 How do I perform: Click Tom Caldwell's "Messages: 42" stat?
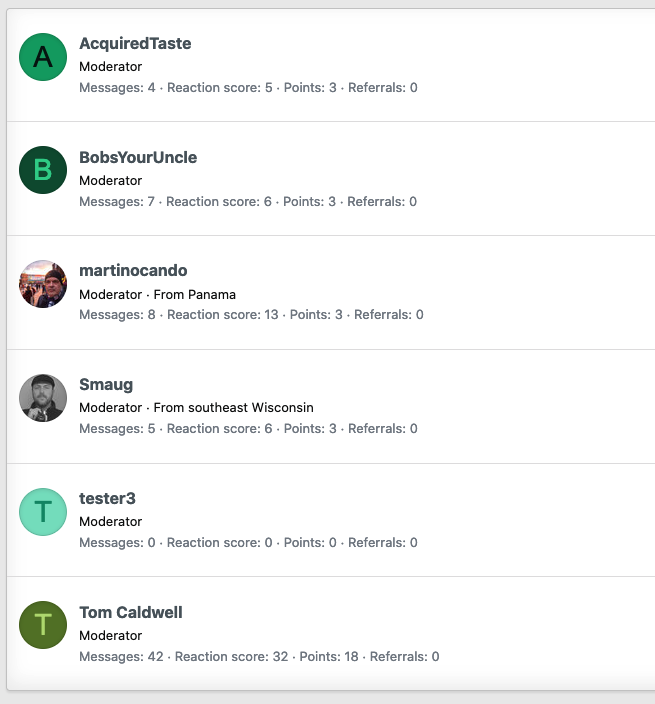pos(121,656)
